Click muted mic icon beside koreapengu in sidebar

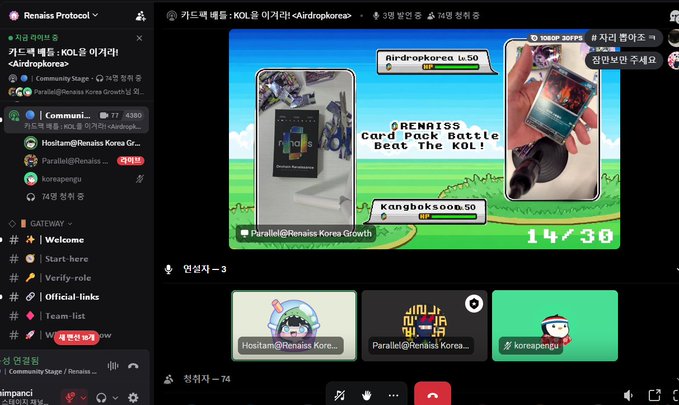(x=139, y=179)
